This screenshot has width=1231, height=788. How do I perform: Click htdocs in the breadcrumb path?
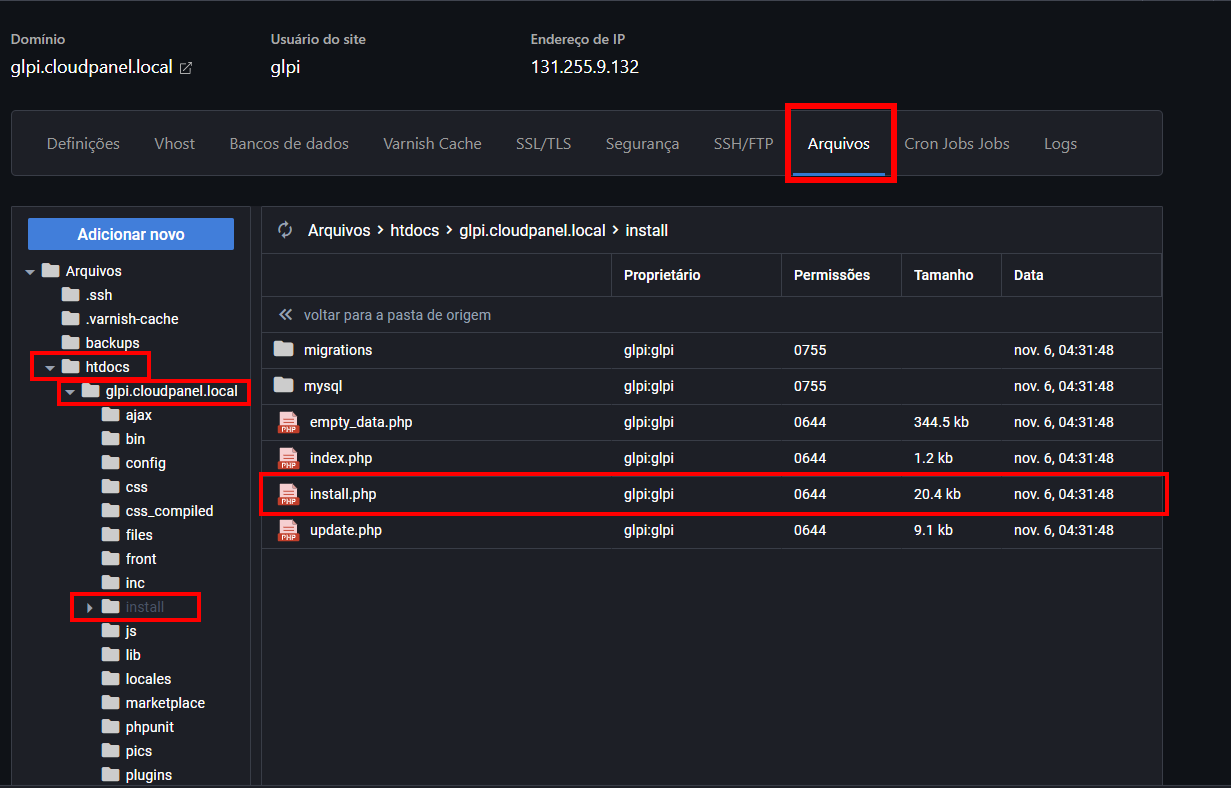(x=414, y=230)
